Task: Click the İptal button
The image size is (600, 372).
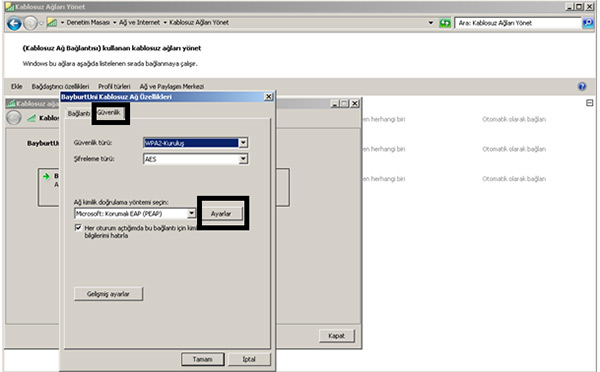Action: 249,359
